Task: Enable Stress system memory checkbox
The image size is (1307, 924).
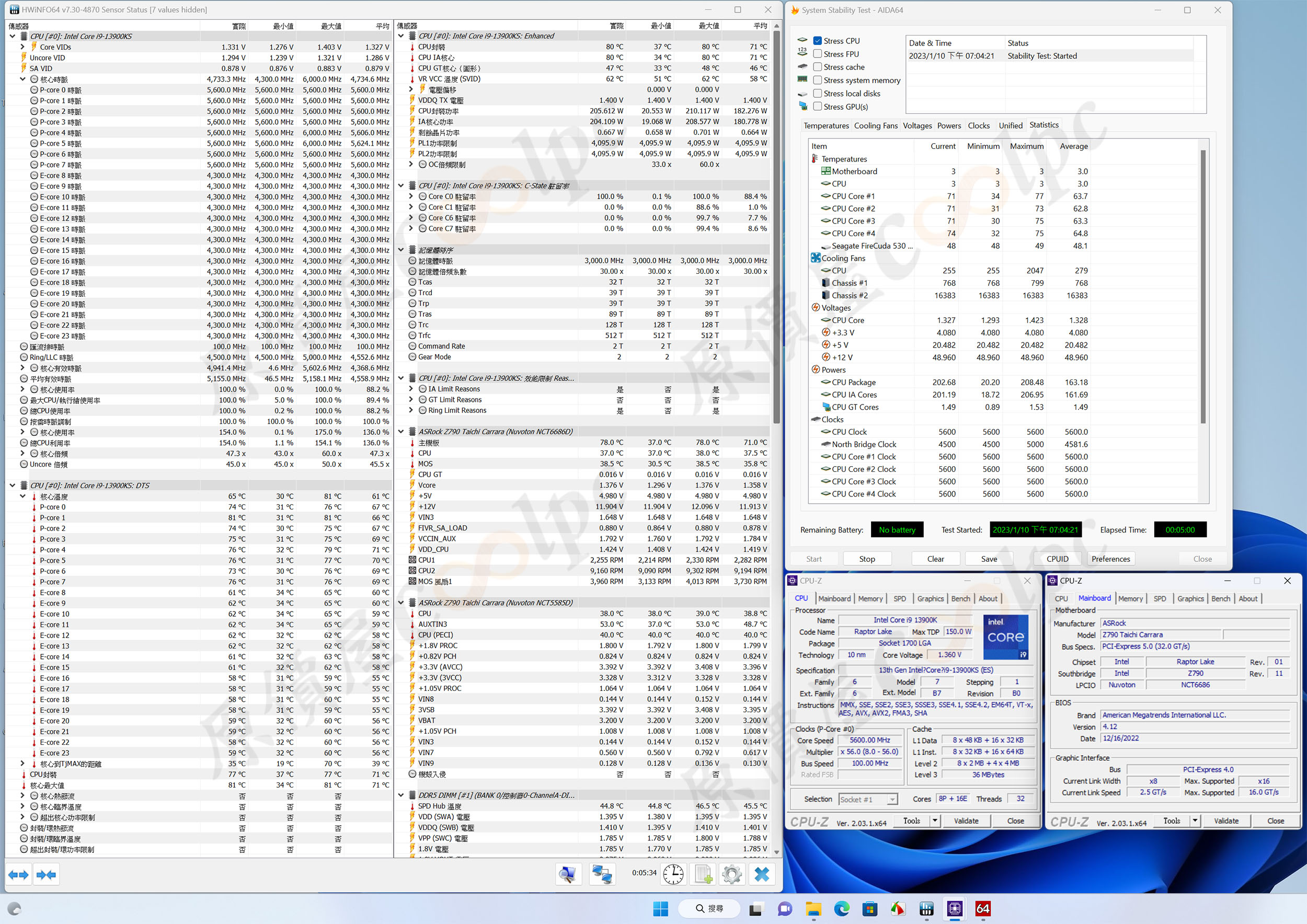Action: pyautogui.click(x=818, y=80)
